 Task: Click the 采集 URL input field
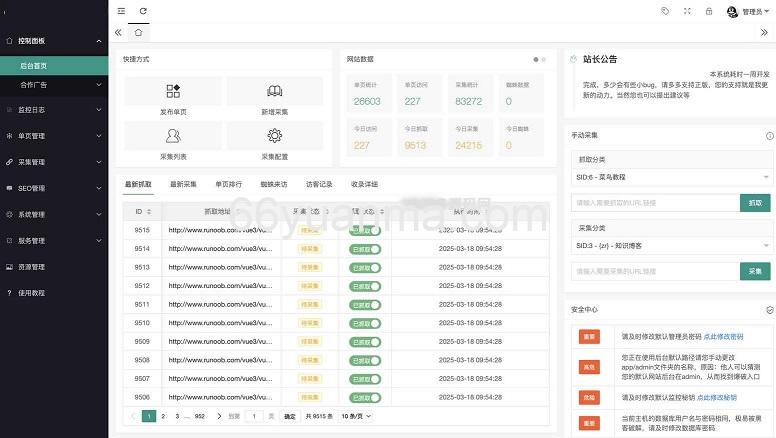point(656,271)
